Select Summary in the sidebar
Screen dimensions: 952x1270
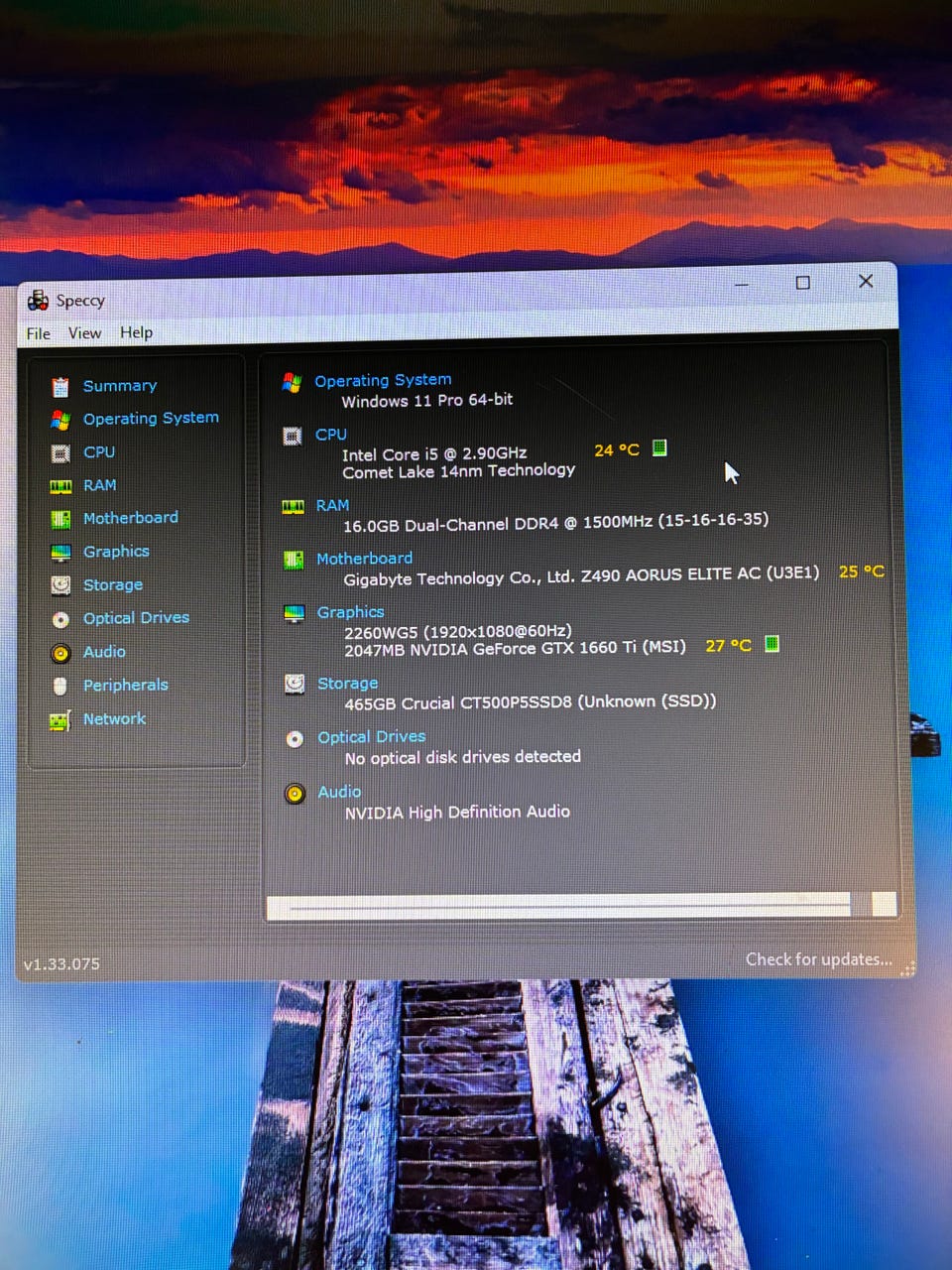click(x=120, y=386)
